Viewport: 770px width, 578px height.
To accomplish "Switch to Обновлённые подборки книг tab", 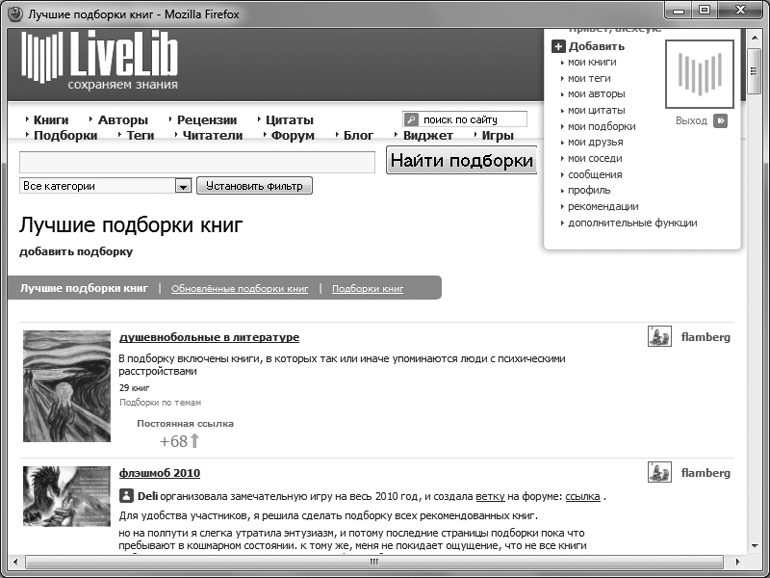I will [239, 288].
